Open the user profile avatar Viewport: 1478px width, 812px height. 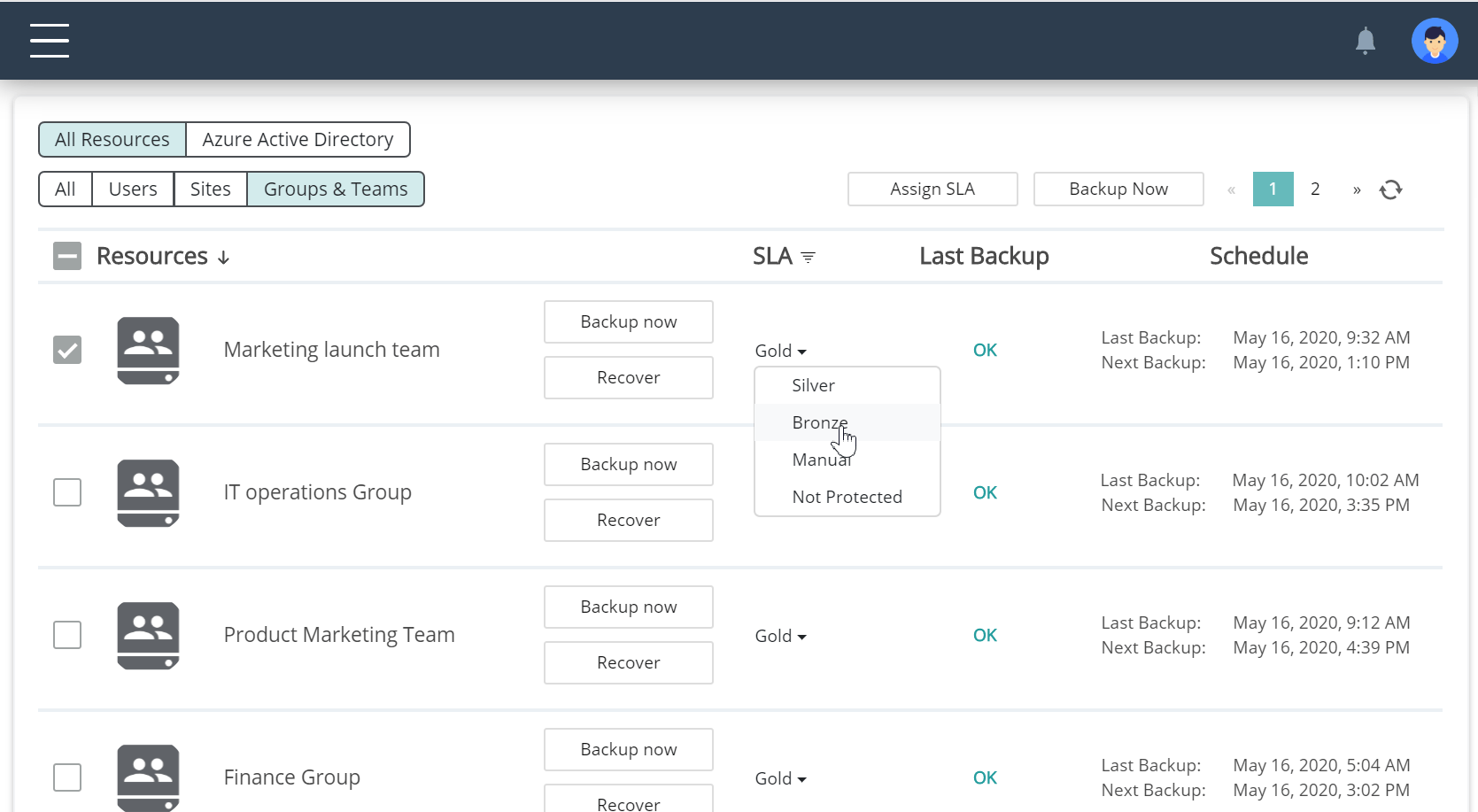coord(1434,41)
